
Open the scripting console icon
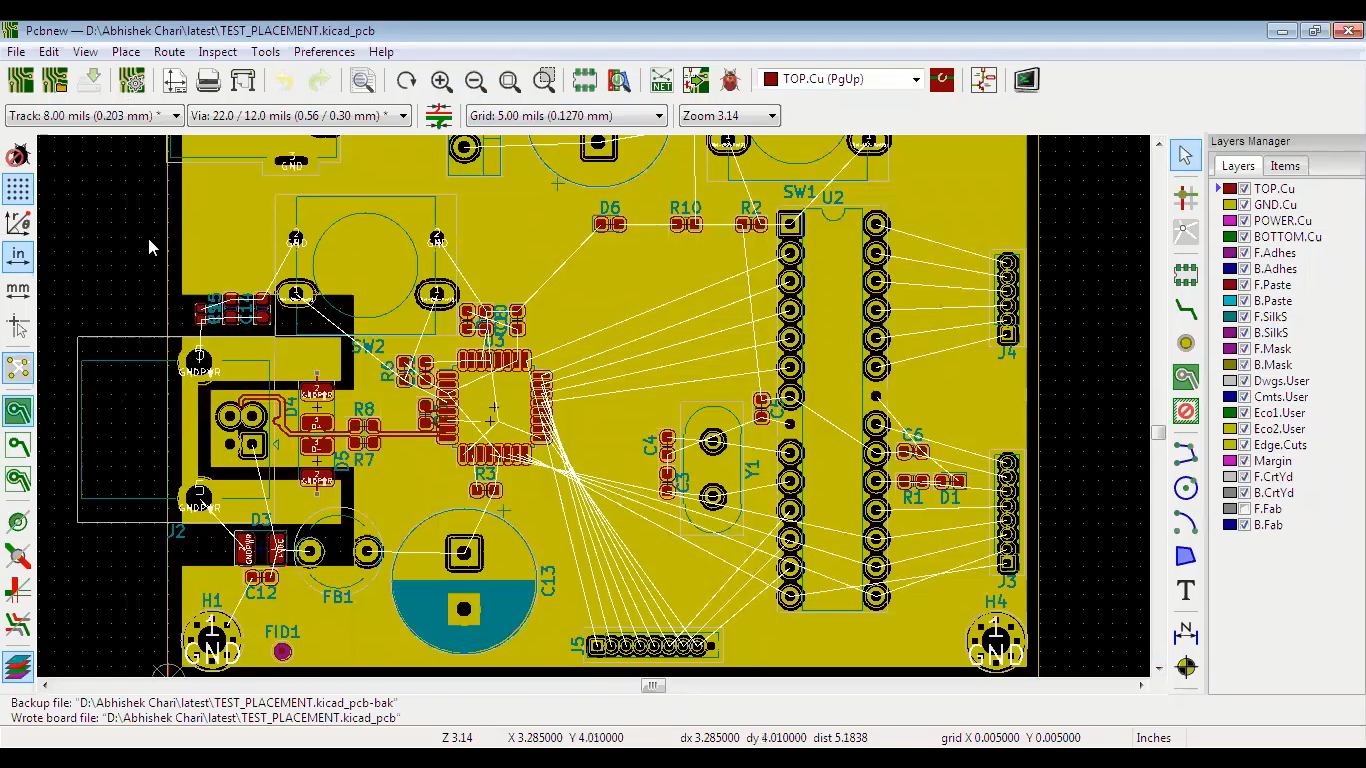coord(1027,80)
